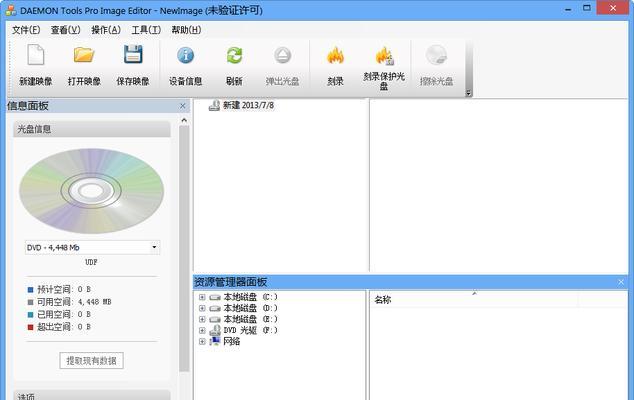Click the 新建映像 (New Image) toolbar icon
The height and width of the screenshot is (400, 634).
[x=36, y=55]
